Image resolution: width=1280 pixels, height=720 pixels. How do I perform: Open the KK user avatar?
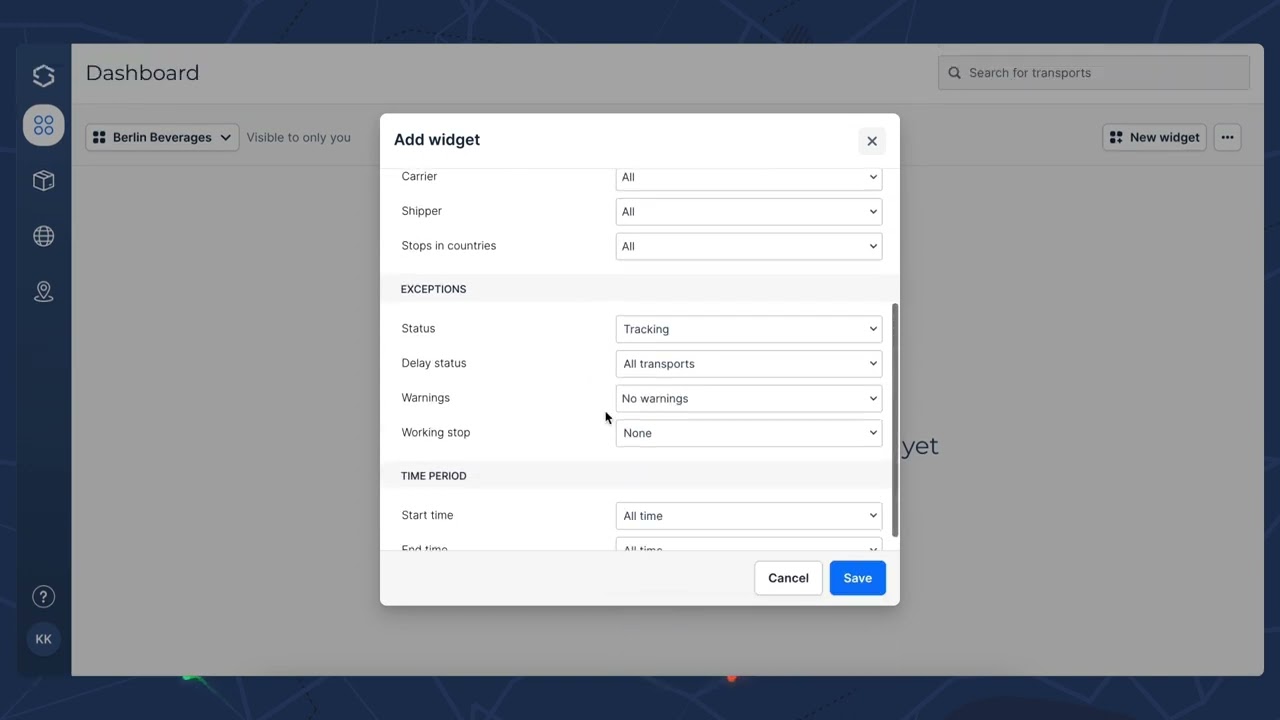[43, 639]
